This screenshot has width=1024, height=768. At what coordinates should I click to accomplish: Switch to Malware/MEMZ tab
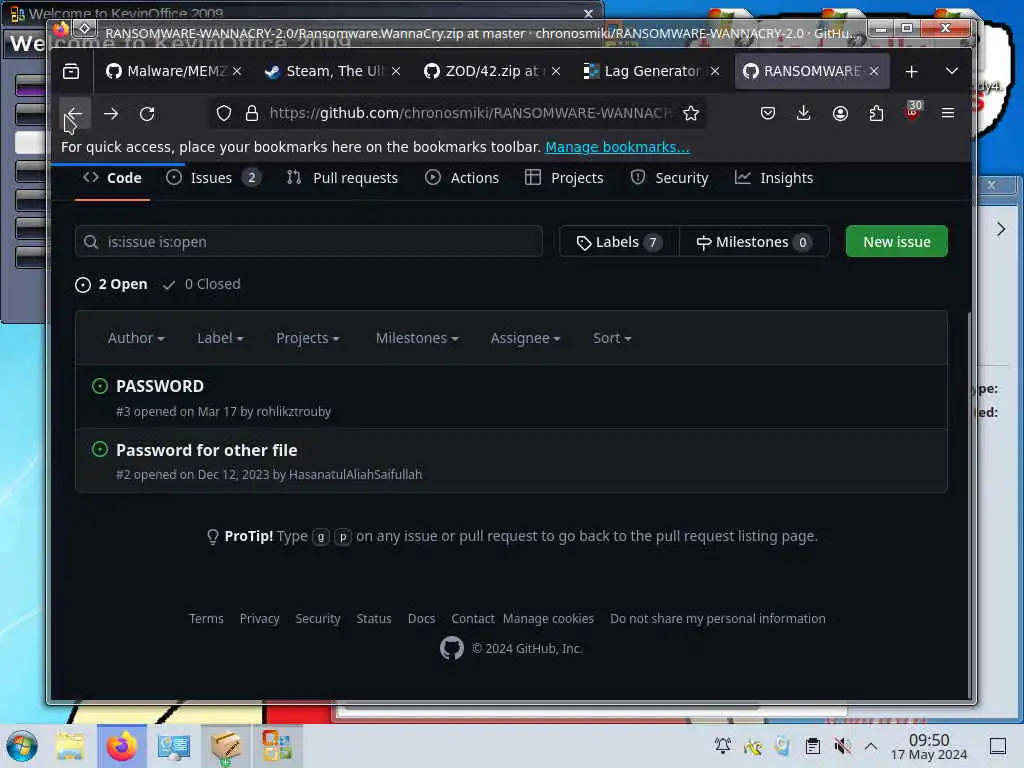tap(166, 71)
